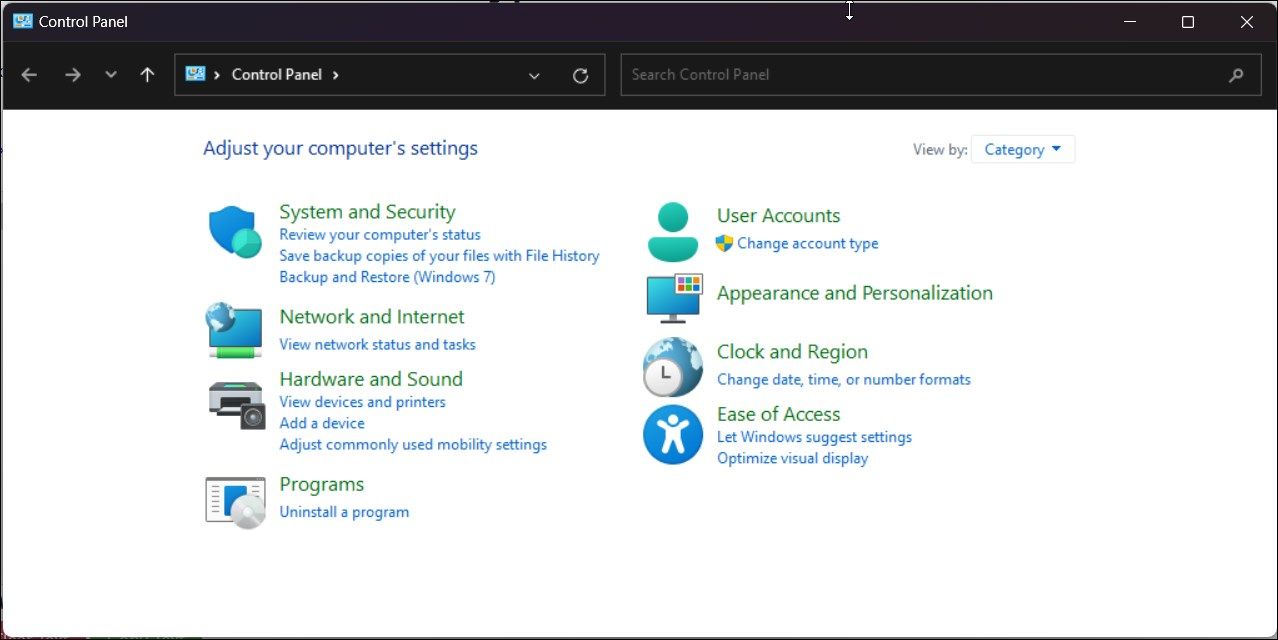Open the Network and Internet globe icon
Screen dimensions: 1278x640
[x=235, y=330]
